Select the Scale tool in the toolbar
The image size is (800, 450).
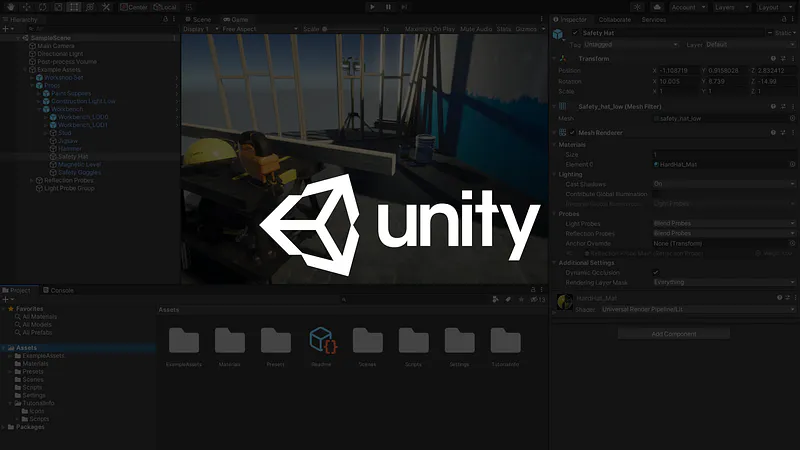(x=58, y=7)
